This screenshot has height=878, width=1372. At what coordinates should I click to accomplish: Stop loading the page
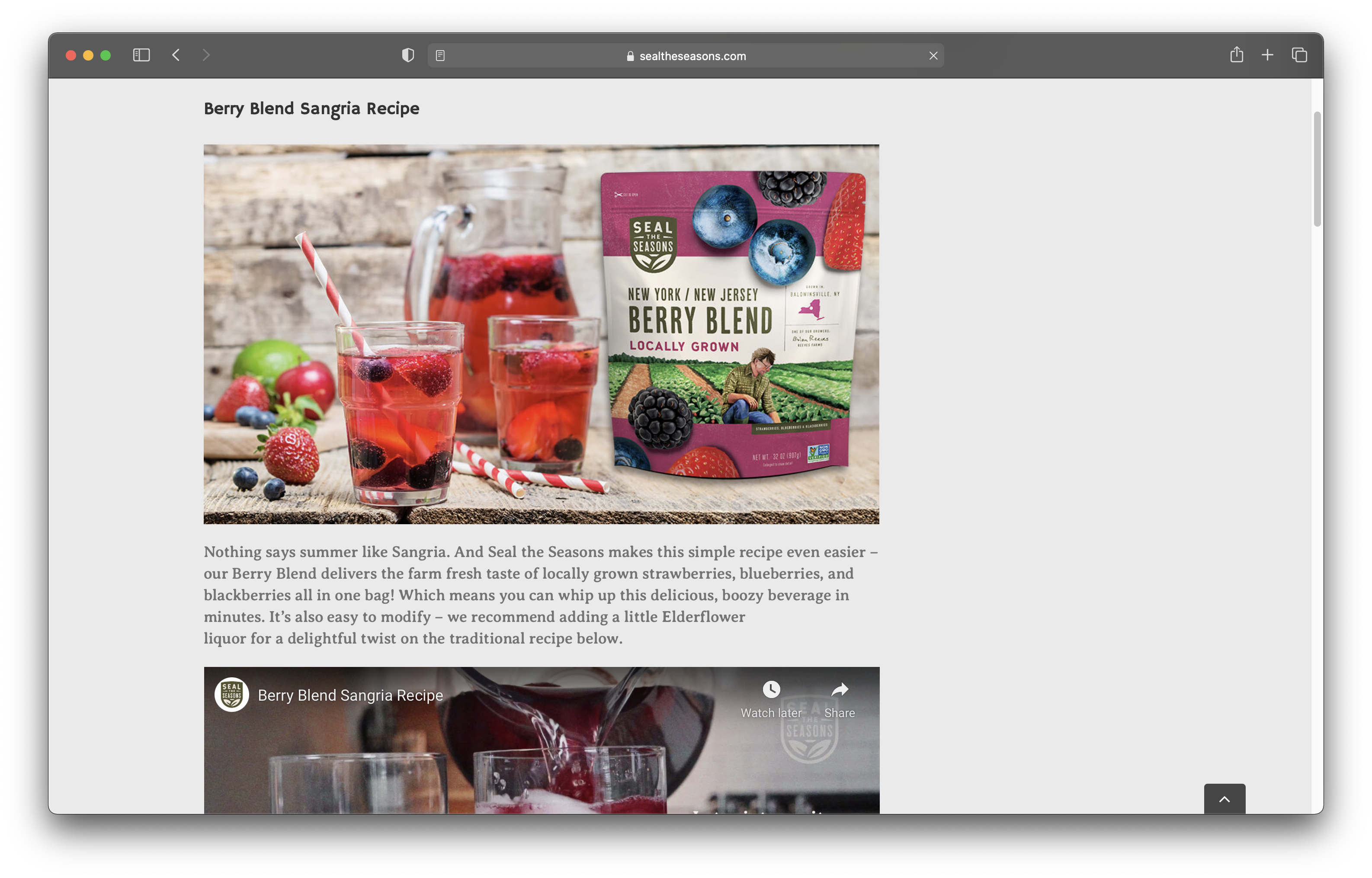[933, 56]
